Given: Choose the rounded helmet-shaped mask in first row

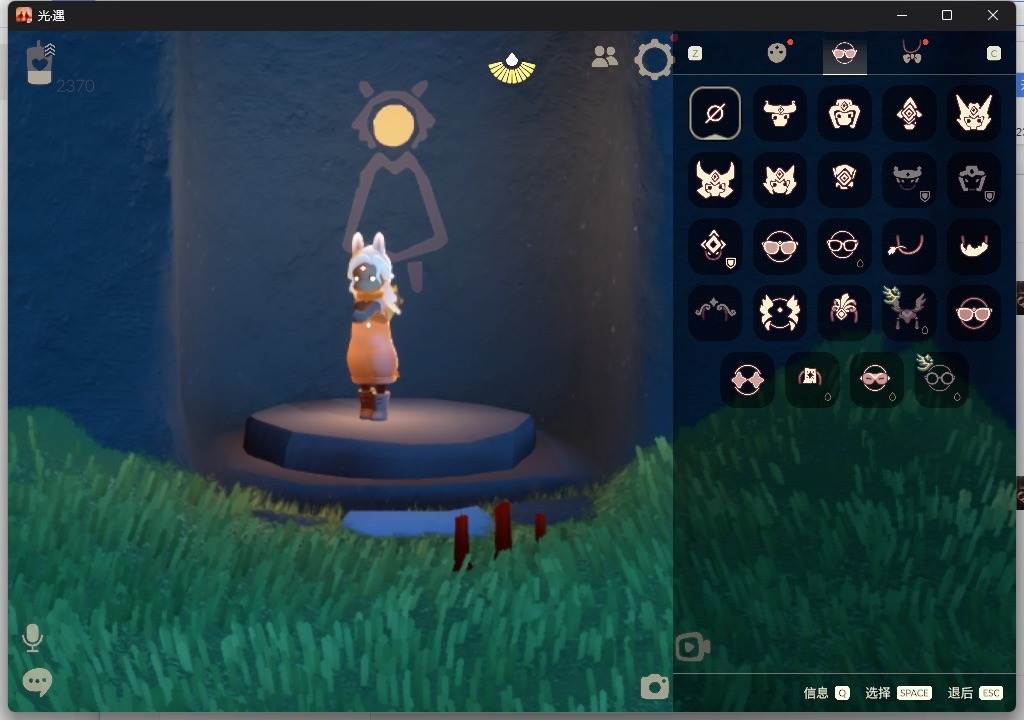Looking at the screenshot, I should tap(844, 113).
